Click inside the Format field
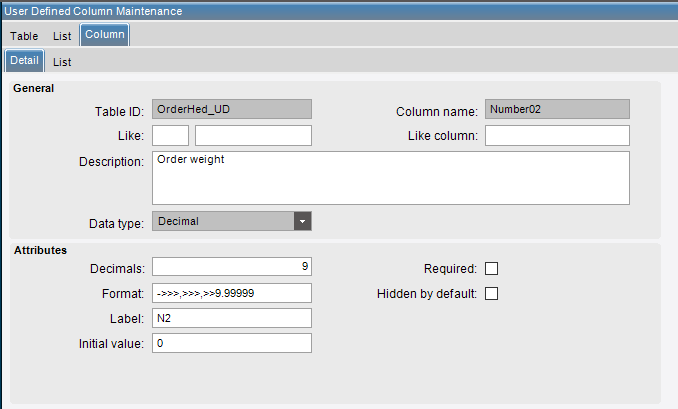The image size is (678, 409). click(232, 293)
